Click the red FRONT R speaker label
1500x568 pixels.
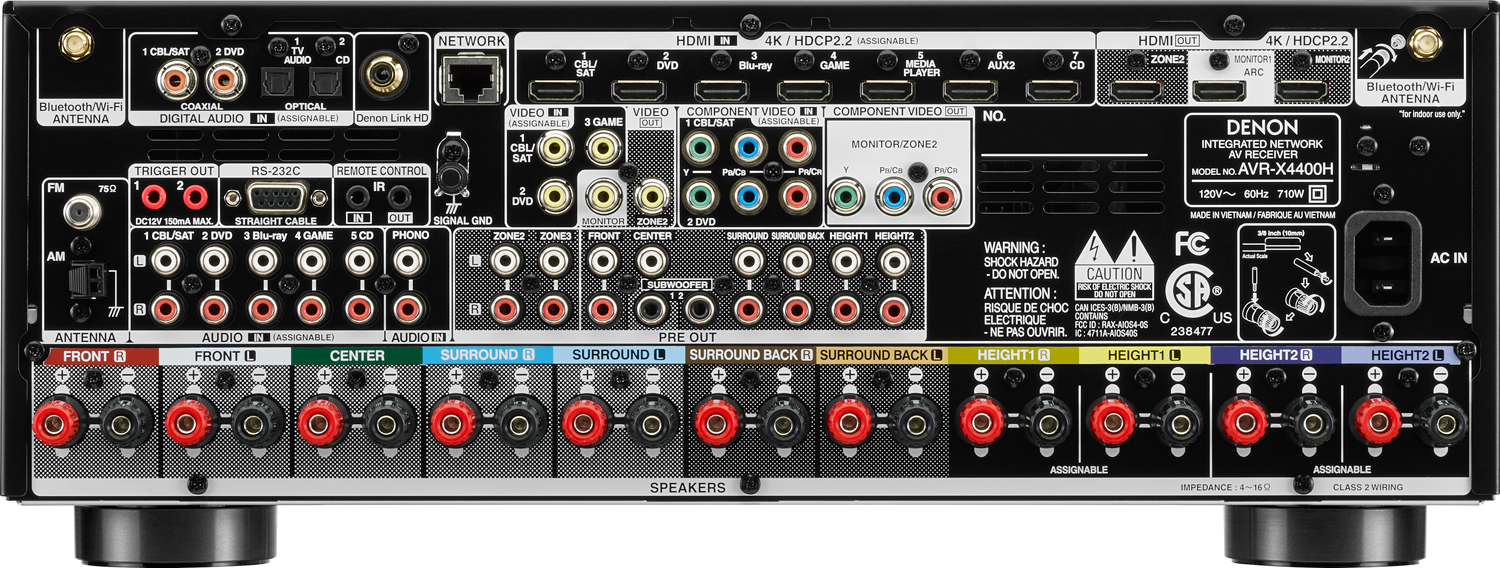94,355
